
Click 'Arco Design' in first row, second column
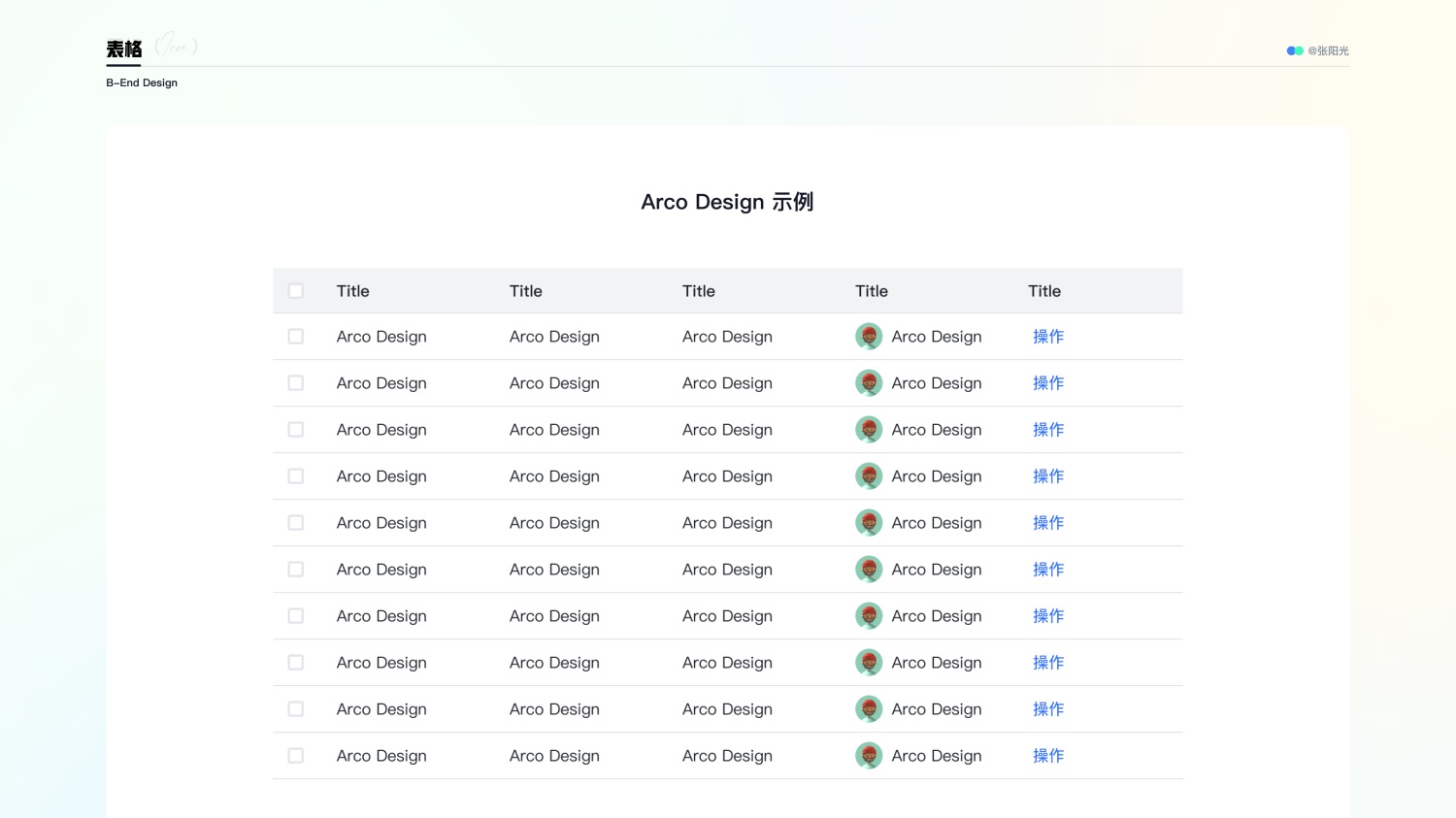click(554, 337)
